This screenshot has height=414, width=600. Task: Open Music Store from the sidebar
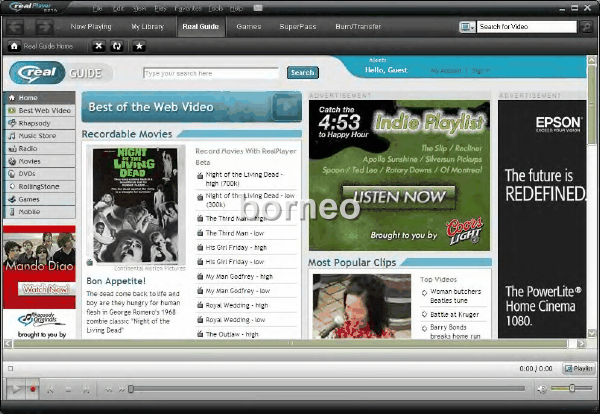pyautogui.click(x=40, y=135)
